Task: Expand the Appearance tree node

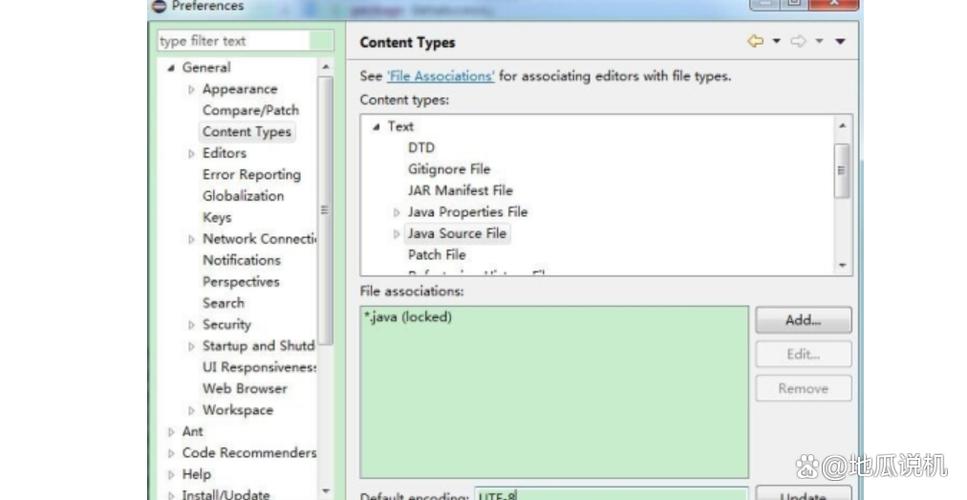Action: click(192, 90)
